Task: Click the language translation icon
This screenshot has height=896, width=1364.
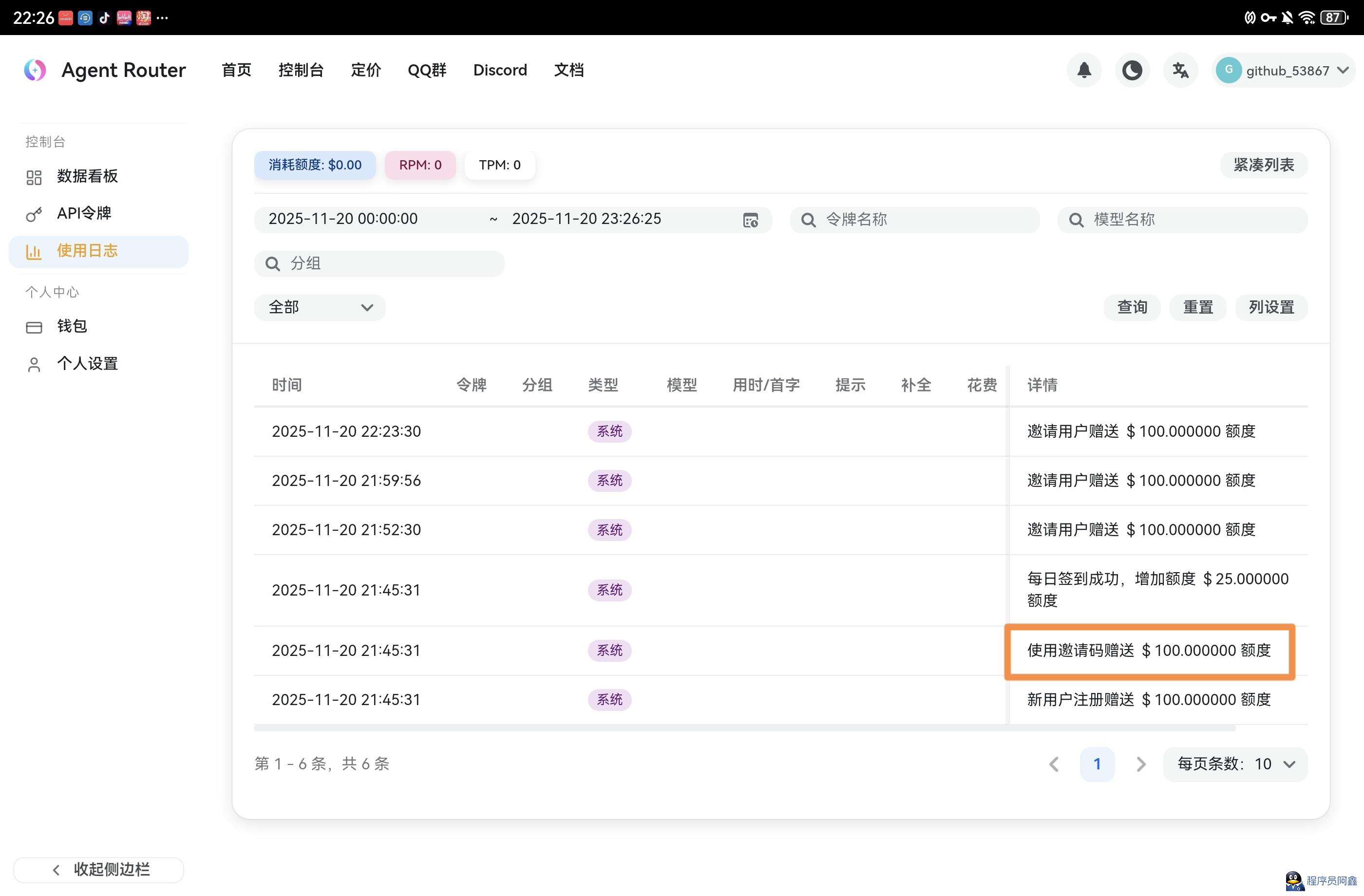Action: [x=1180, y=70]
